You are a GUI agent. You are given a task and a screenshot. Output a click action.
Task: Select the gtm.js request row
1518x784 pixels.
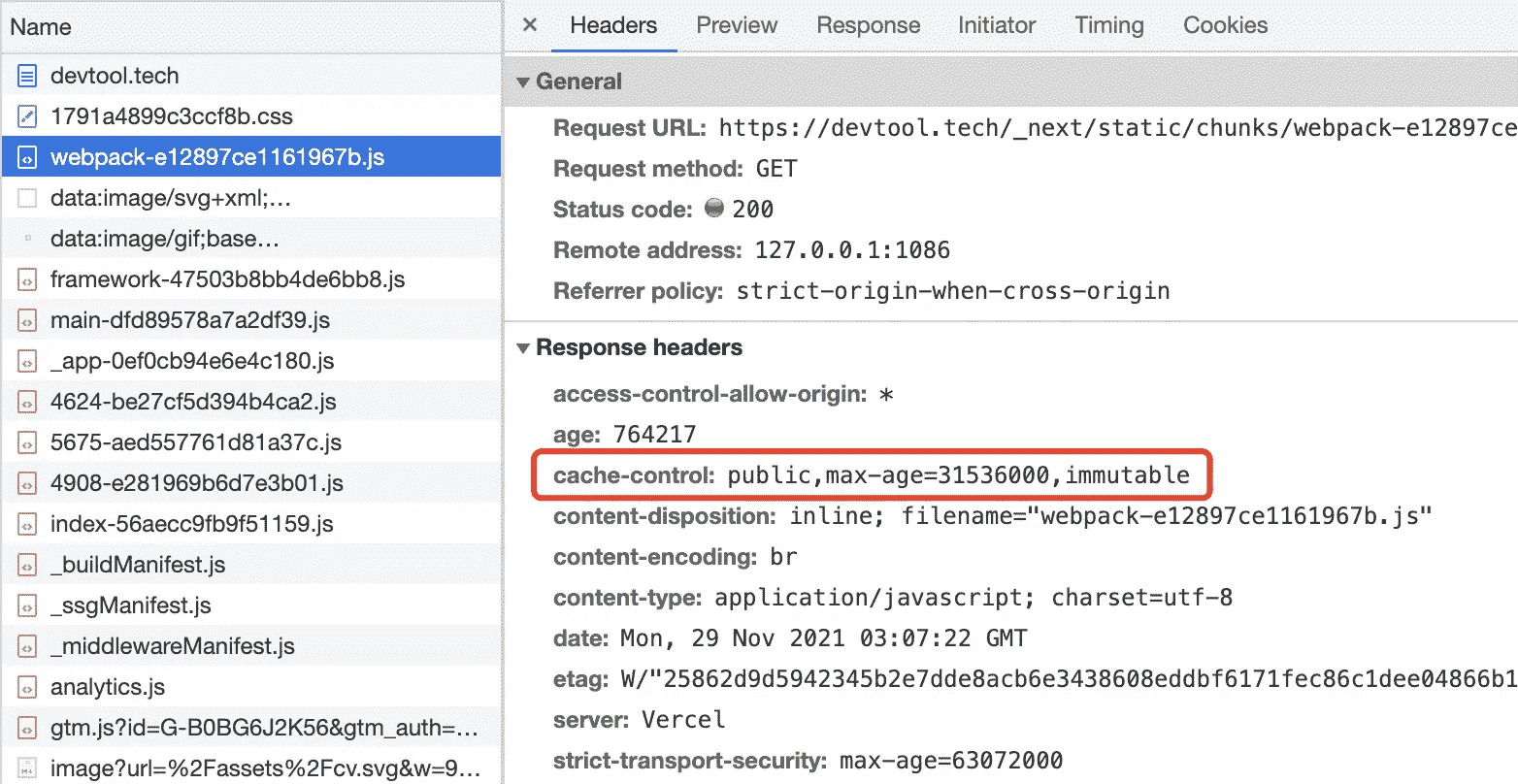(x=262, y=728)
